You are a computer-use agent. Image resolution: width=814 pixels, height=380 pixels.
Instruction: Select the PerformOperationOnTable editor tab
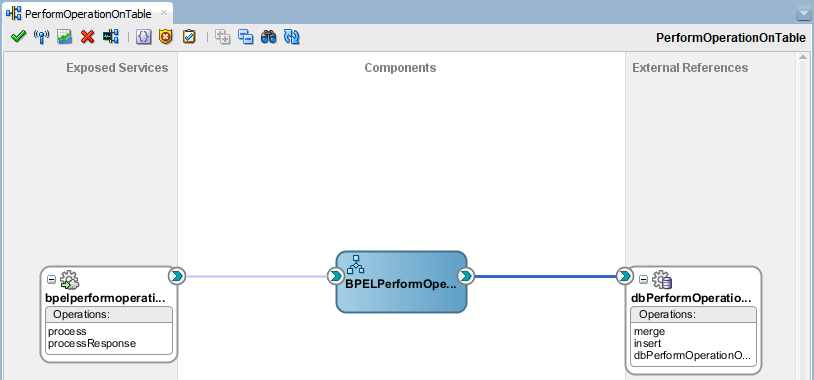click(x=88, y=13)
